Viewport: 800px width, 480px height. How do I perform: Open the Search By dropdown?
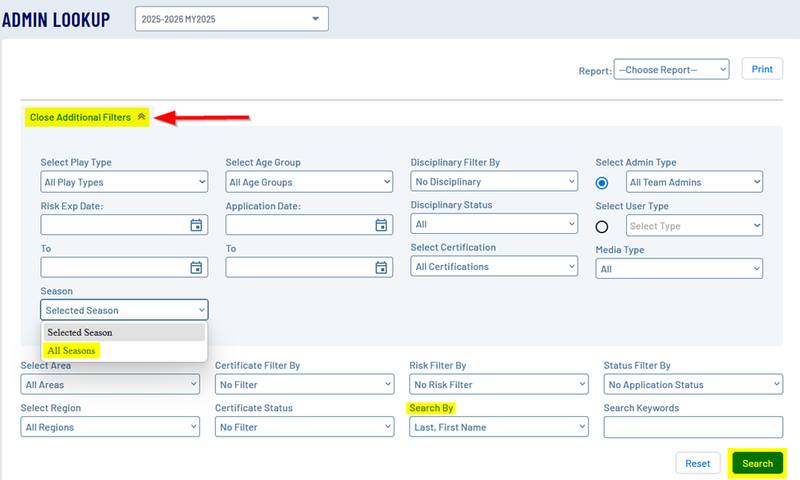pos(499,427)
